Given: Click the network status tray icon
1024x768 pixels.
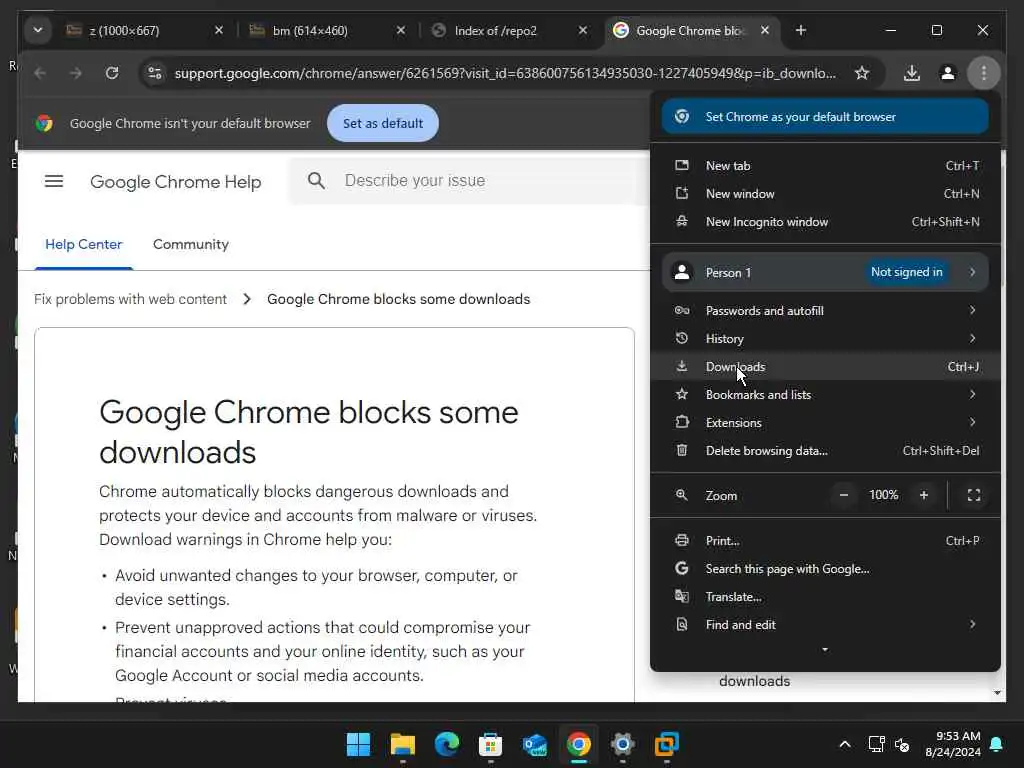Looking at the screenshot, I should click(876, 744).
